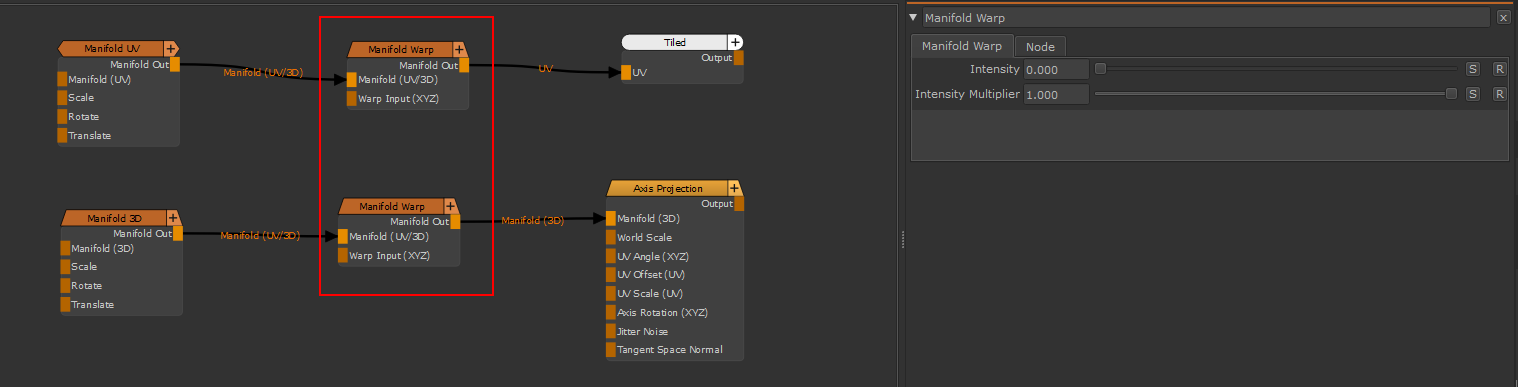Click the Intensity slider track
The width and height of the screenshot is (1518, 387).
pos(1276,69)
